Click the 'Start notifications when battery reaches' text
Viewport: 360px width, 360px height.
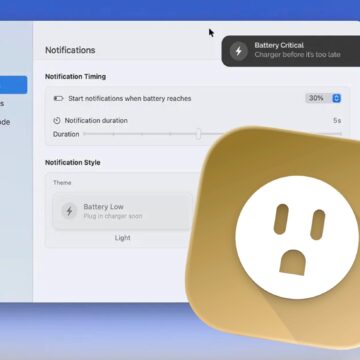click(x=130, y=99)
